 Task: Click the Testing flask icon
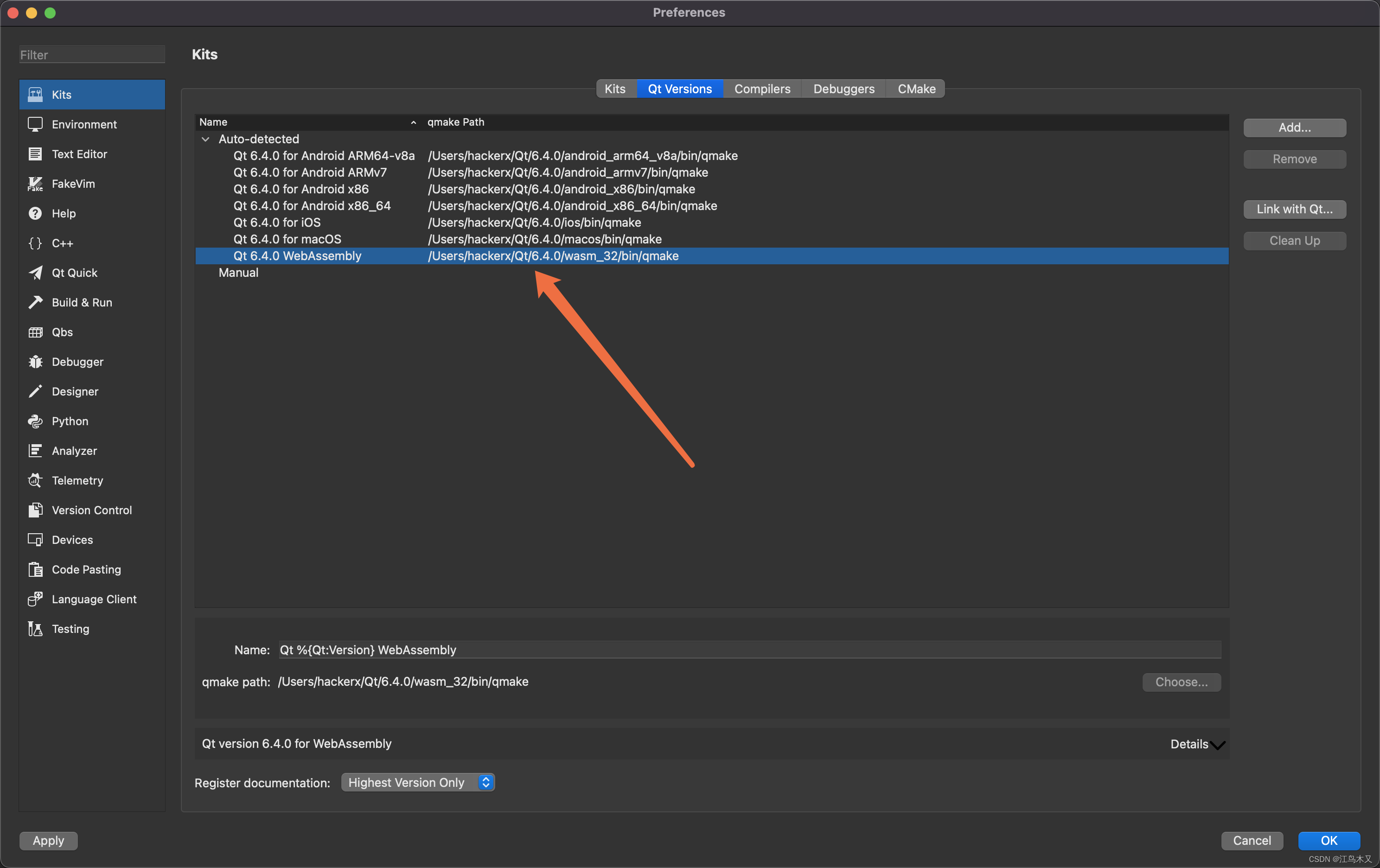point(35,629)
